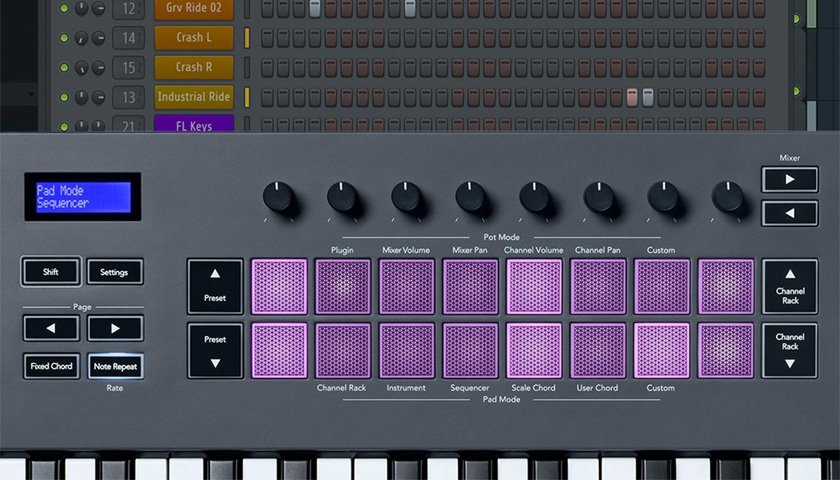Open the purple FL Keys channel button
Screen dimensions: 840x480
(194, 124)
